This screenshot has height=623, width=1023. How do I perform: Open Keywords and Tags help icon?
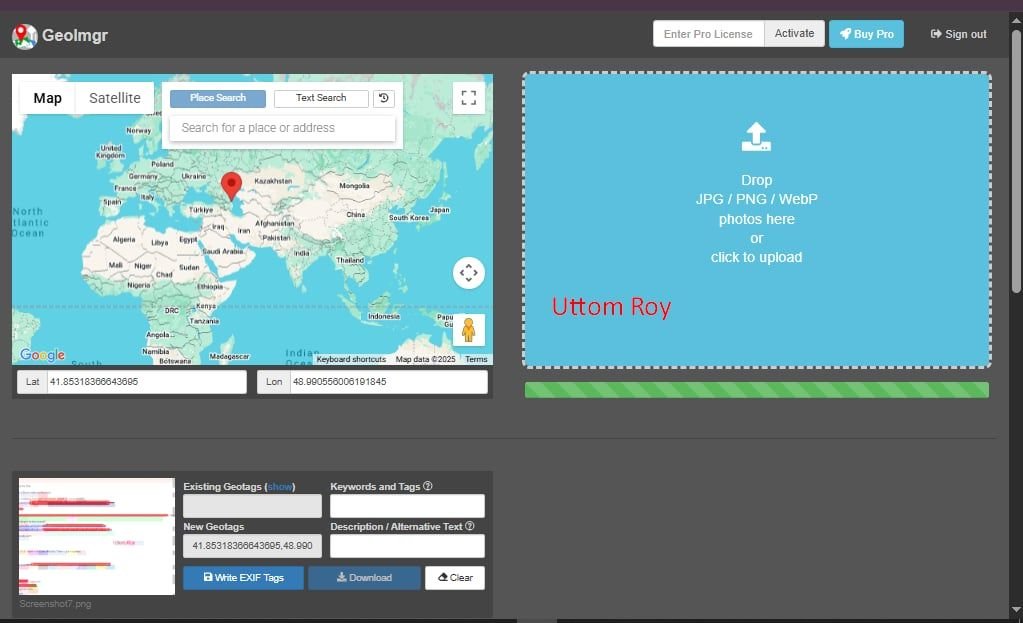click(x=428, y=486)
